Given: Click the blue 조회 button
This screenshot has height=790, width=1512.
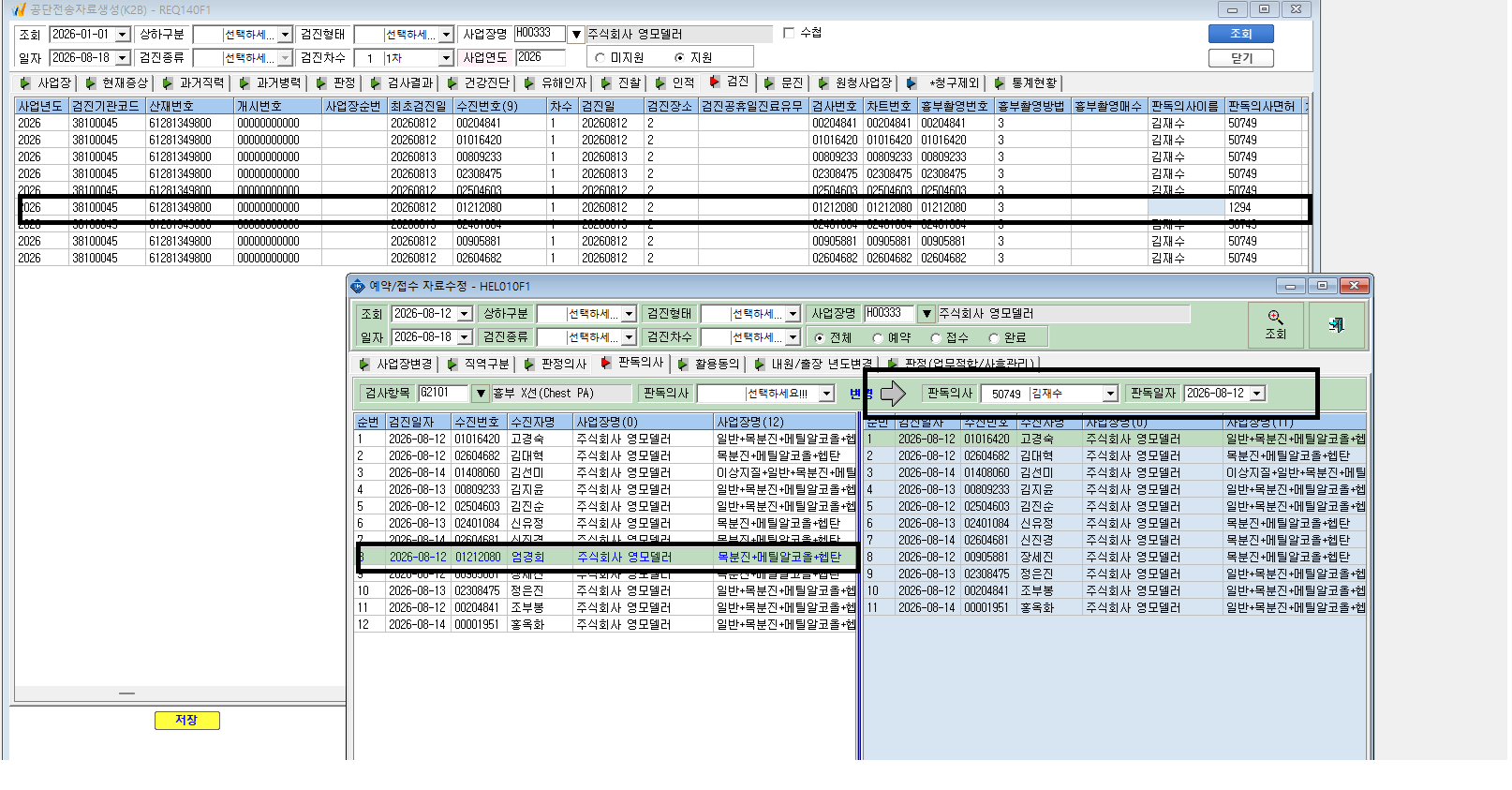Looking at the screenshot, I should pos(1241,34).
